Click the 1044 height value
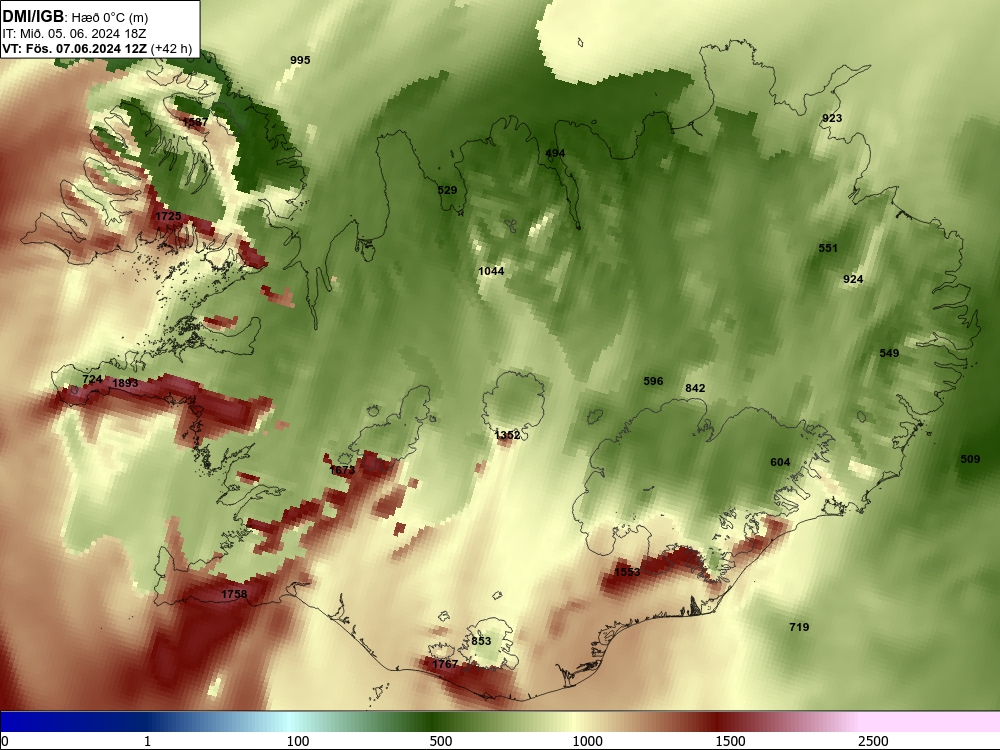Screen dimensions: 1000x750 [x=491, y=271]
